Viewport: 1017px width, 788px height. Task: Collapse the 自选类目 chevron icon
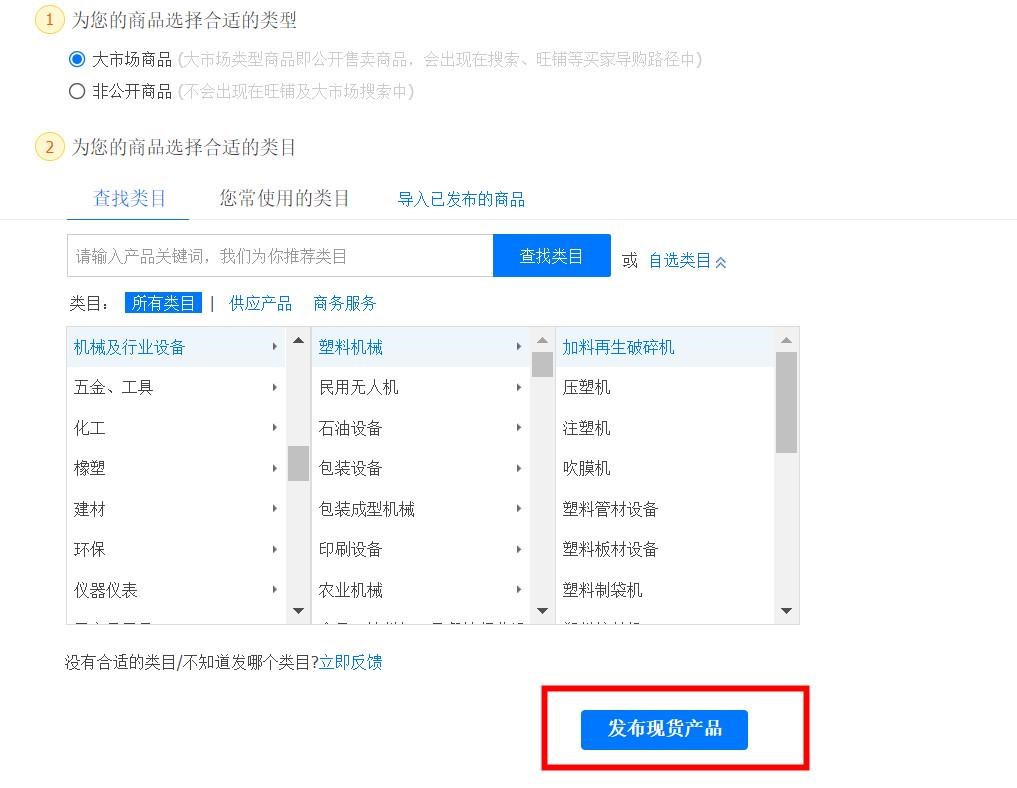point(721,262)
